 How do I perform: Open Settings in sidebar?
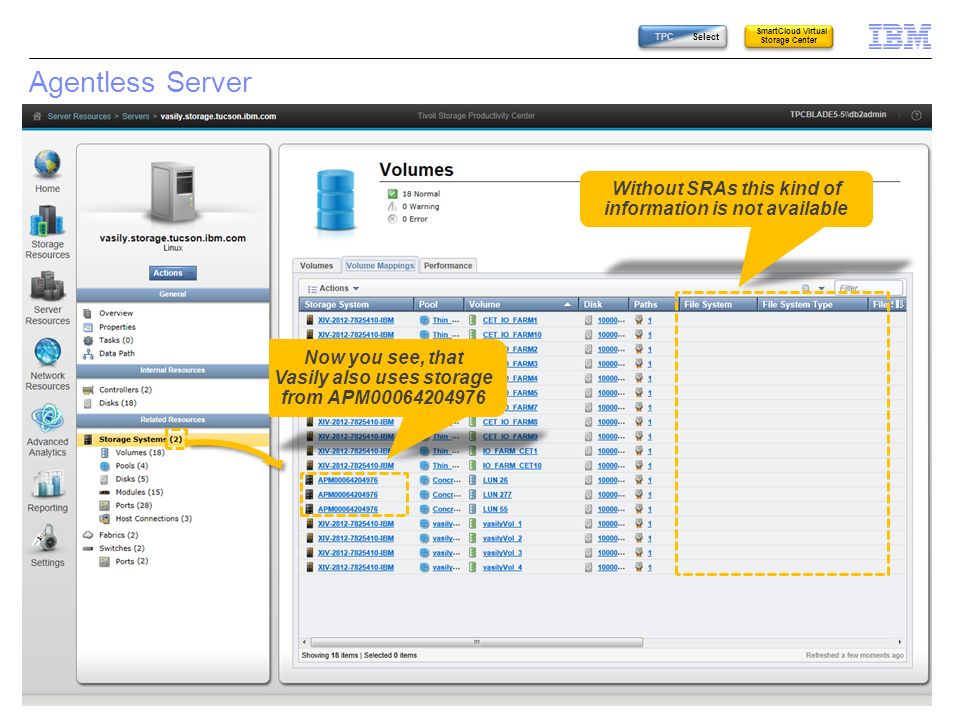[47, 546]
